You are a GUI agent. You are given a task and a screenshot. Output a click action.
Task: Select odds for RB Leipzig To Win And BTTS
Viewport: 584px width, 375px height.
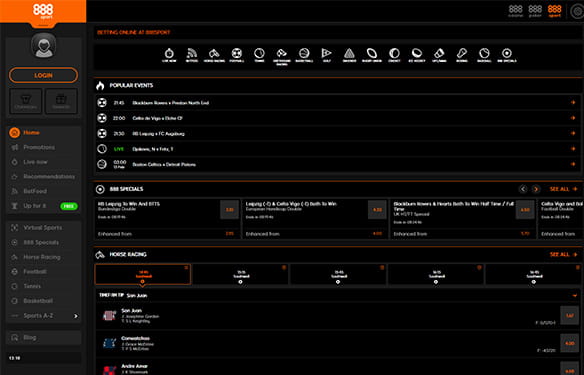(229, 210)
